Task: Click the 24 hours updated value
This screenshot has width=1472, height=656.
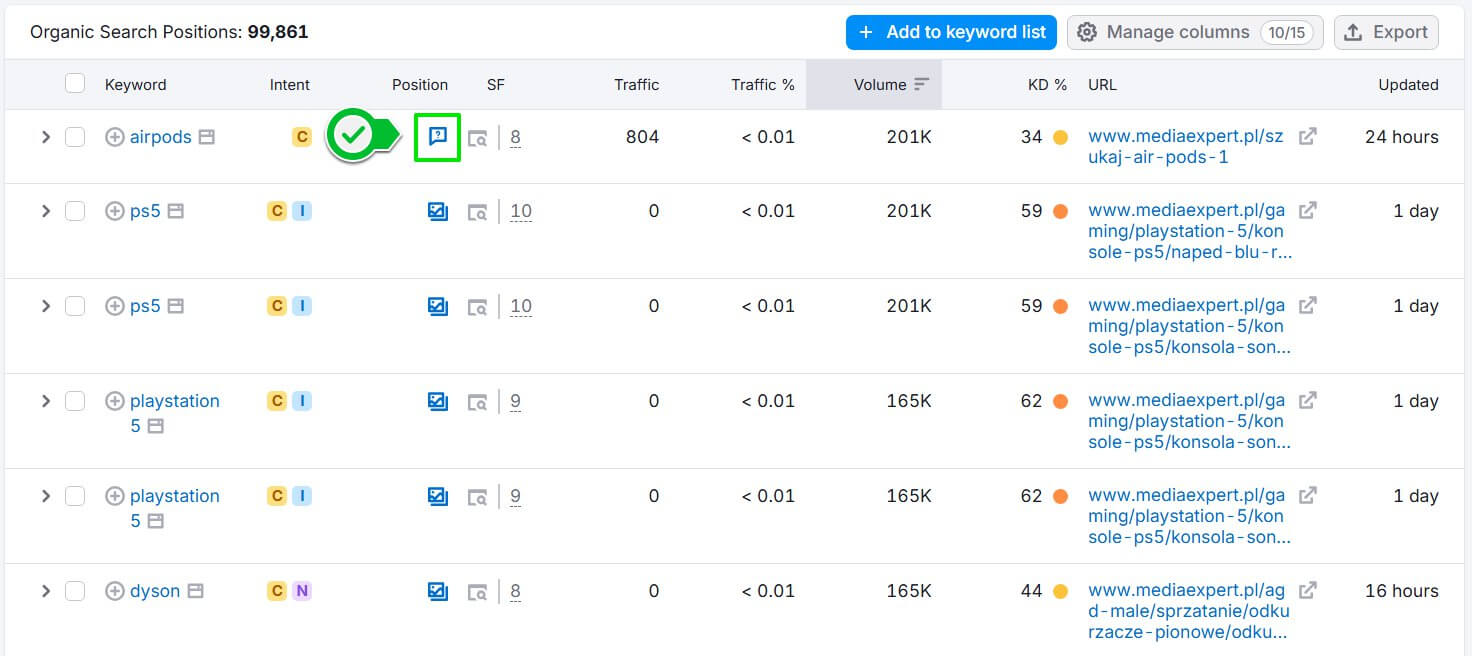Action: point(1402,137)
